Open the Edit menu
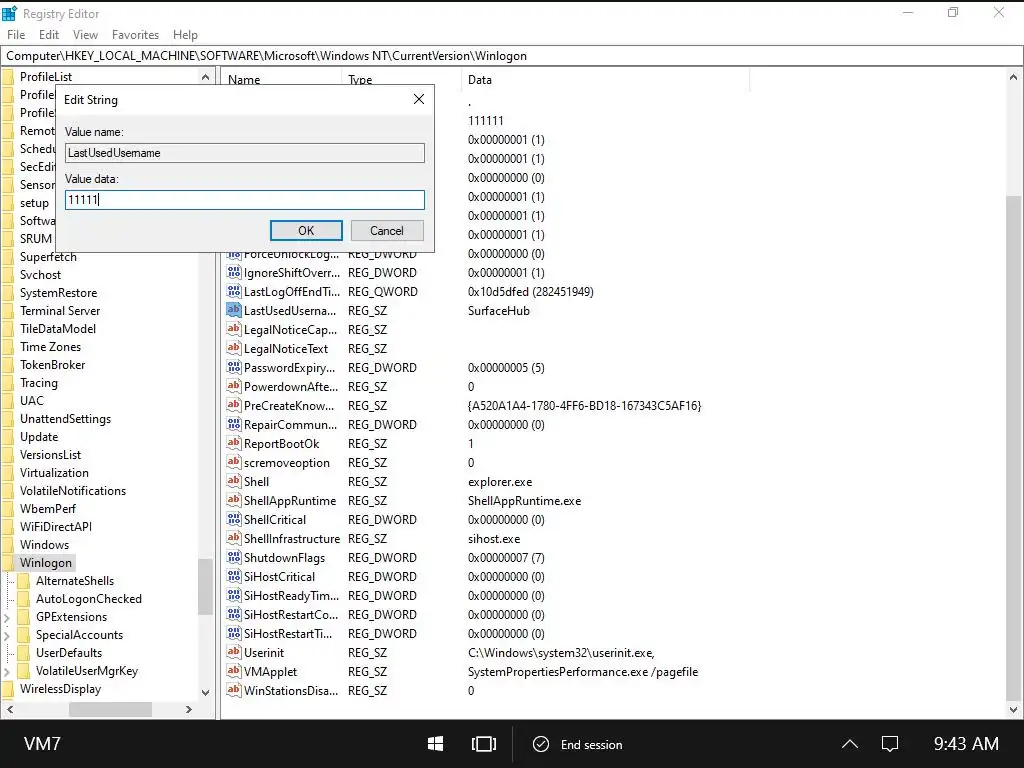The height and width of the screenshot is (768, 1024). tap(49, 35)
